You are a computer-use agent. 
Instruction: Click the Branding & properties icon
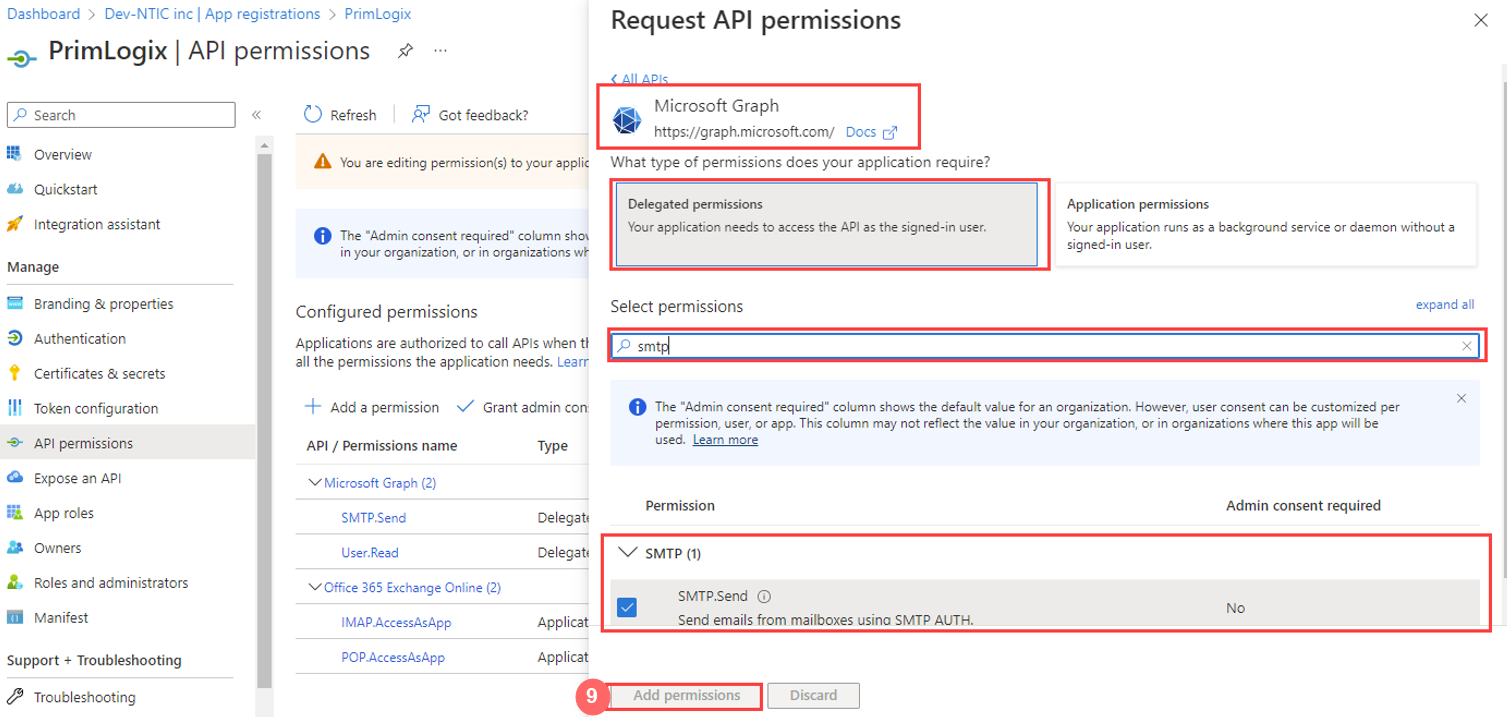click(15, 303)
